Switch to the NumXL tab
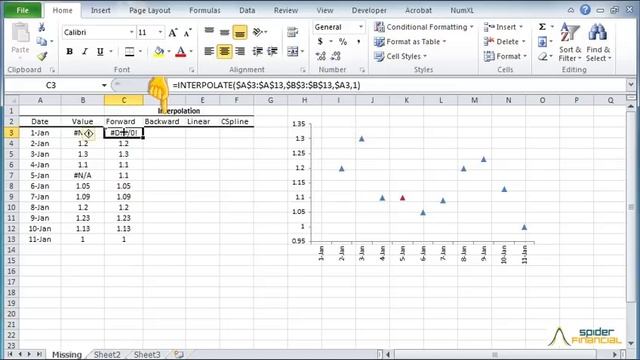The width and height of the screenshot is (640, 360). click(x=462, y=11)
